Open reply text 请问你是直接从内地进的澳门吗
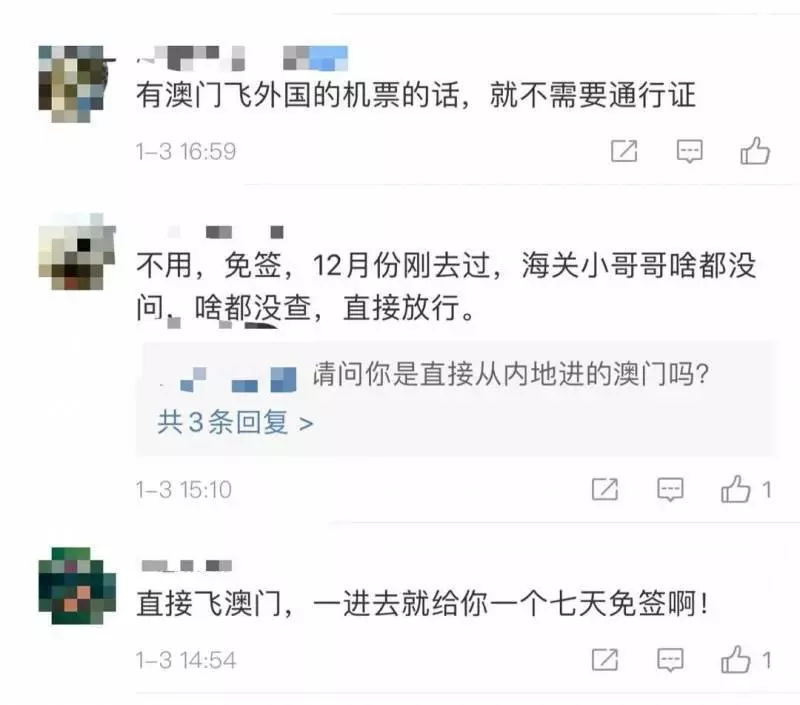Viewport: 800px width, 705px height. [x=511, y=374]
